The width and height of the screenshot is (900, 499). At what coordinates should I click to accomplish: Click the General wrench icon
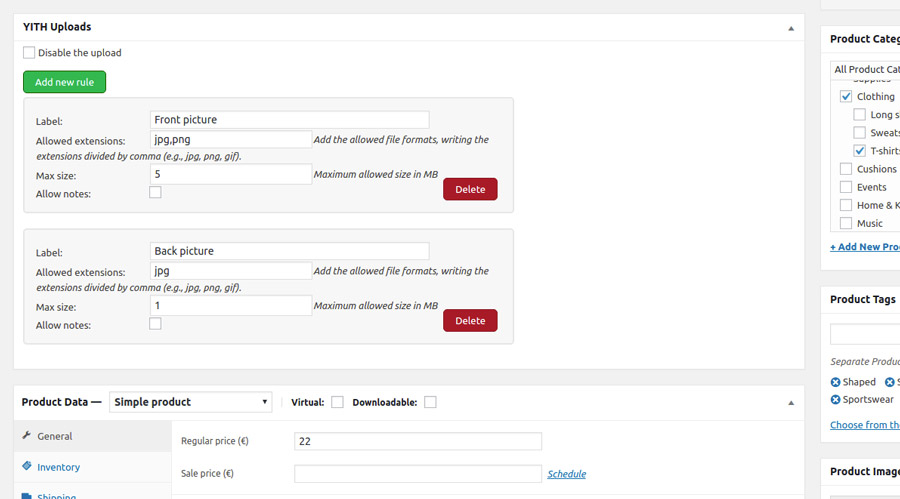click(x=26, y=435)
